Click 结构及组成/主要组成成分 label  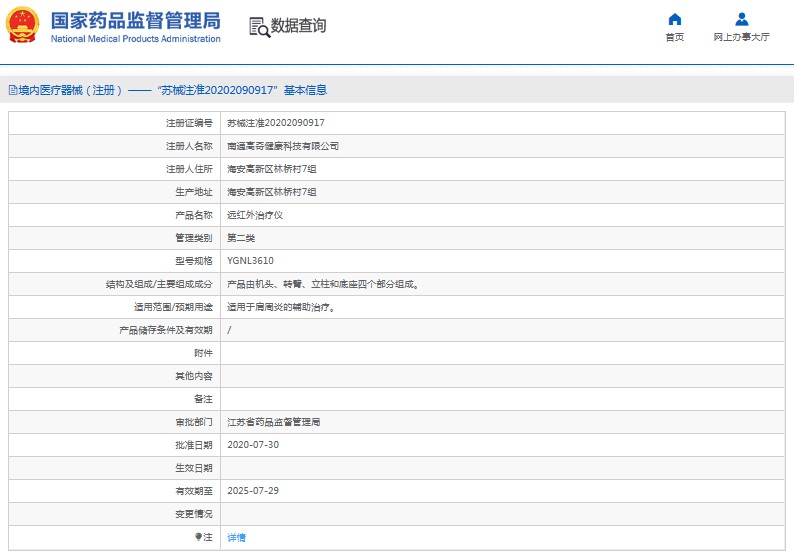click(159, 284)
